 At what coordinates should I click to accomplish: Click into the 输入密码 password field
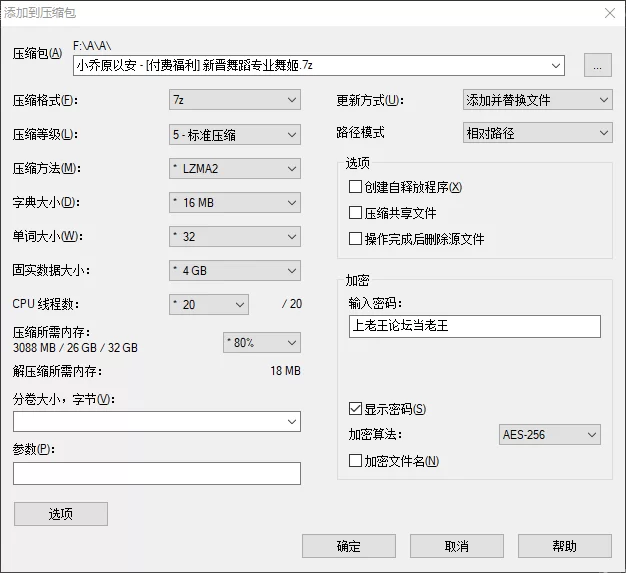pos(475,326)
